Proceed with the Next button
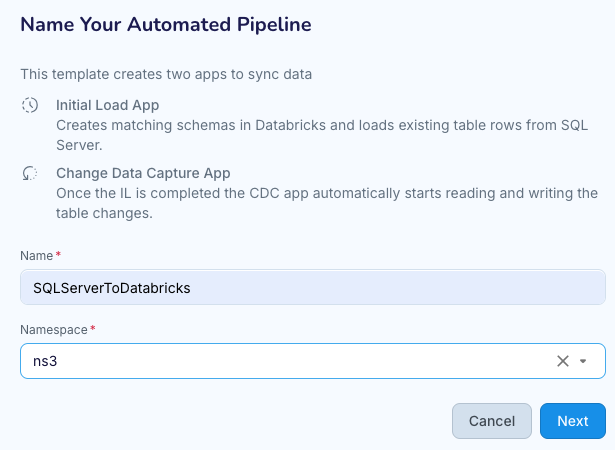Viewport: 615px width, 450px height. pos(572,421)
